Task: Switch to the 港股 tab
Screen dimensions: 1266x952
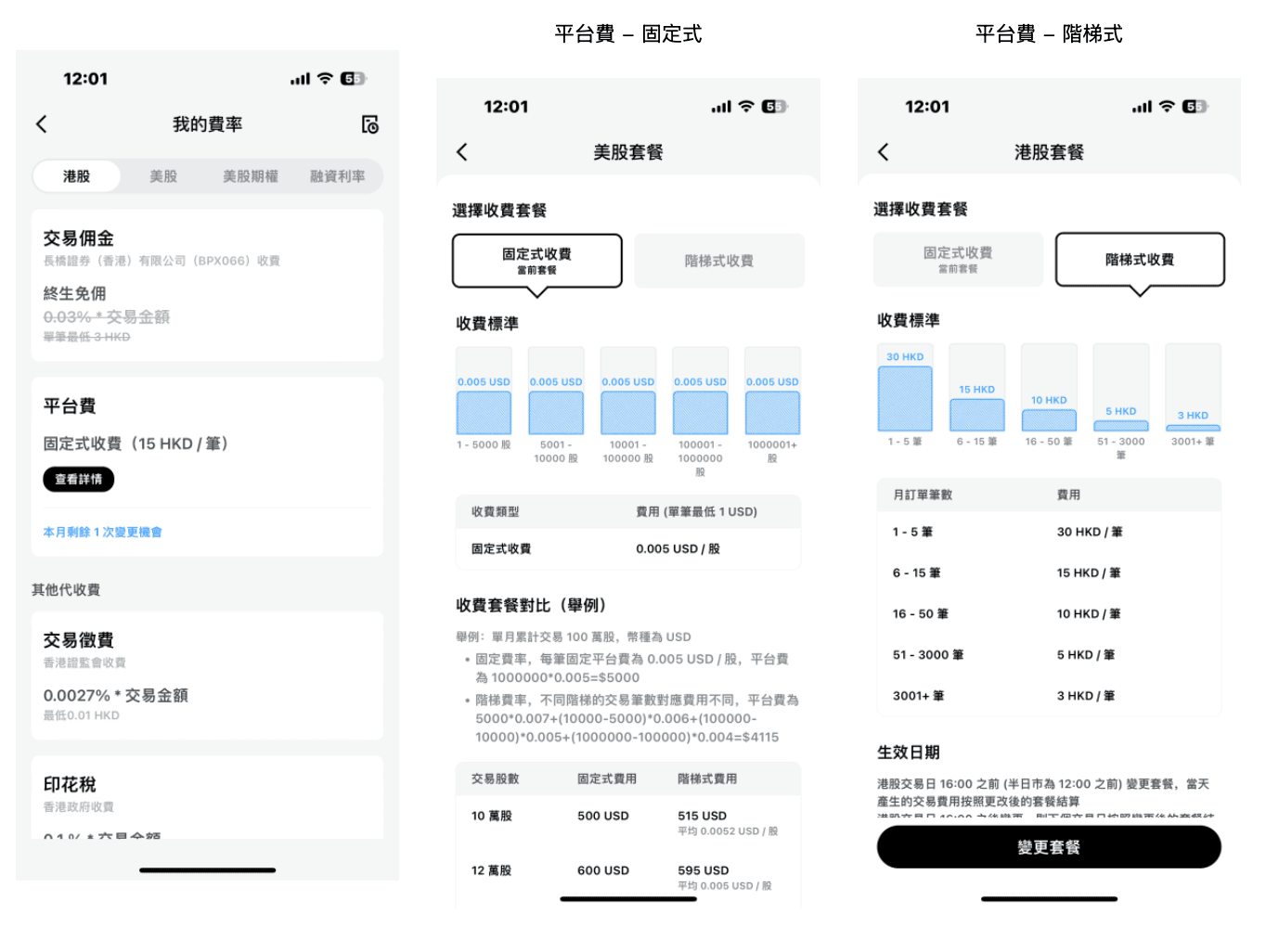Action: click(x=77, y=176)
